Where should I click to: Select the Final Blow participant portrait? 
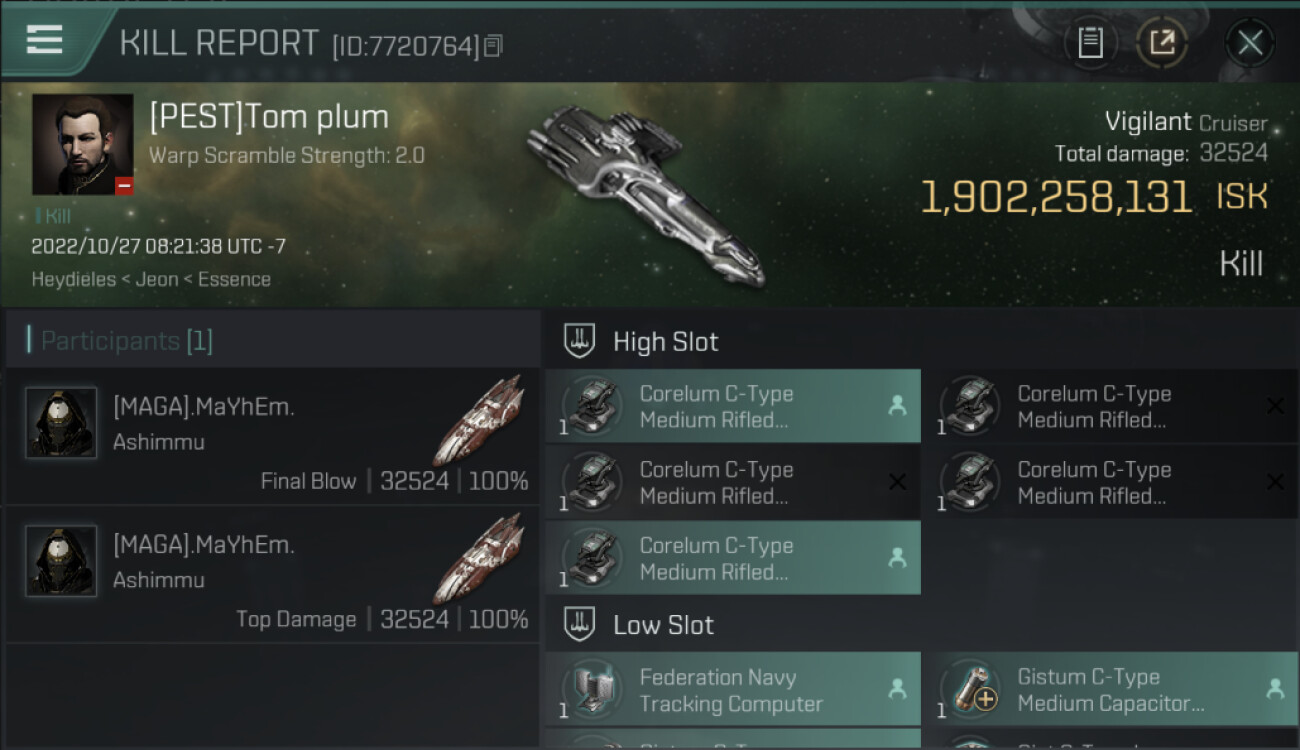[x=61, y=423]
